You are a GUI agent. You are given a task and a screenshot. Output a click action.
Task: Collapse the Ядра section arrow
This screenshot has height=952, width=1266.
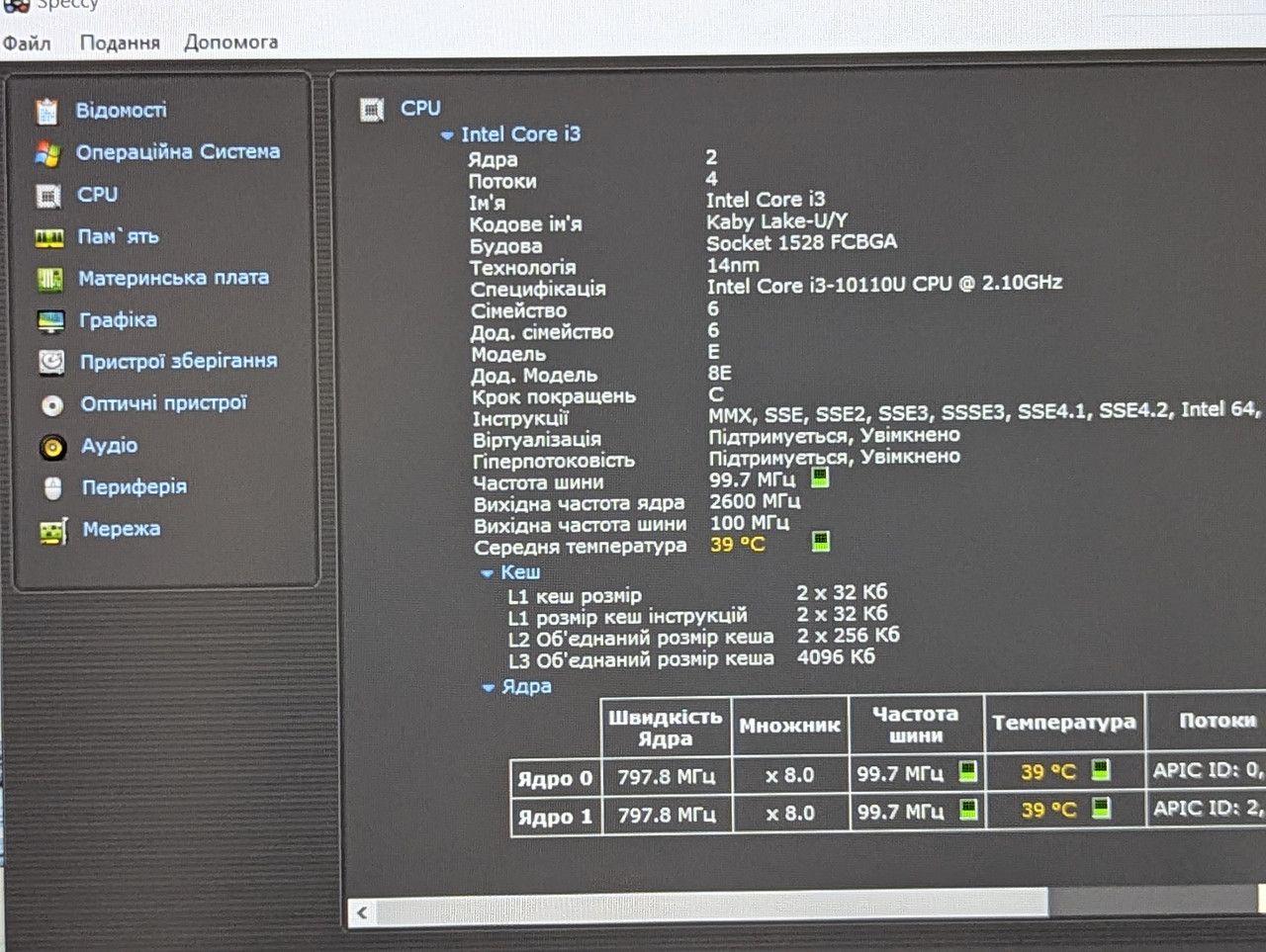click(489, 688)
